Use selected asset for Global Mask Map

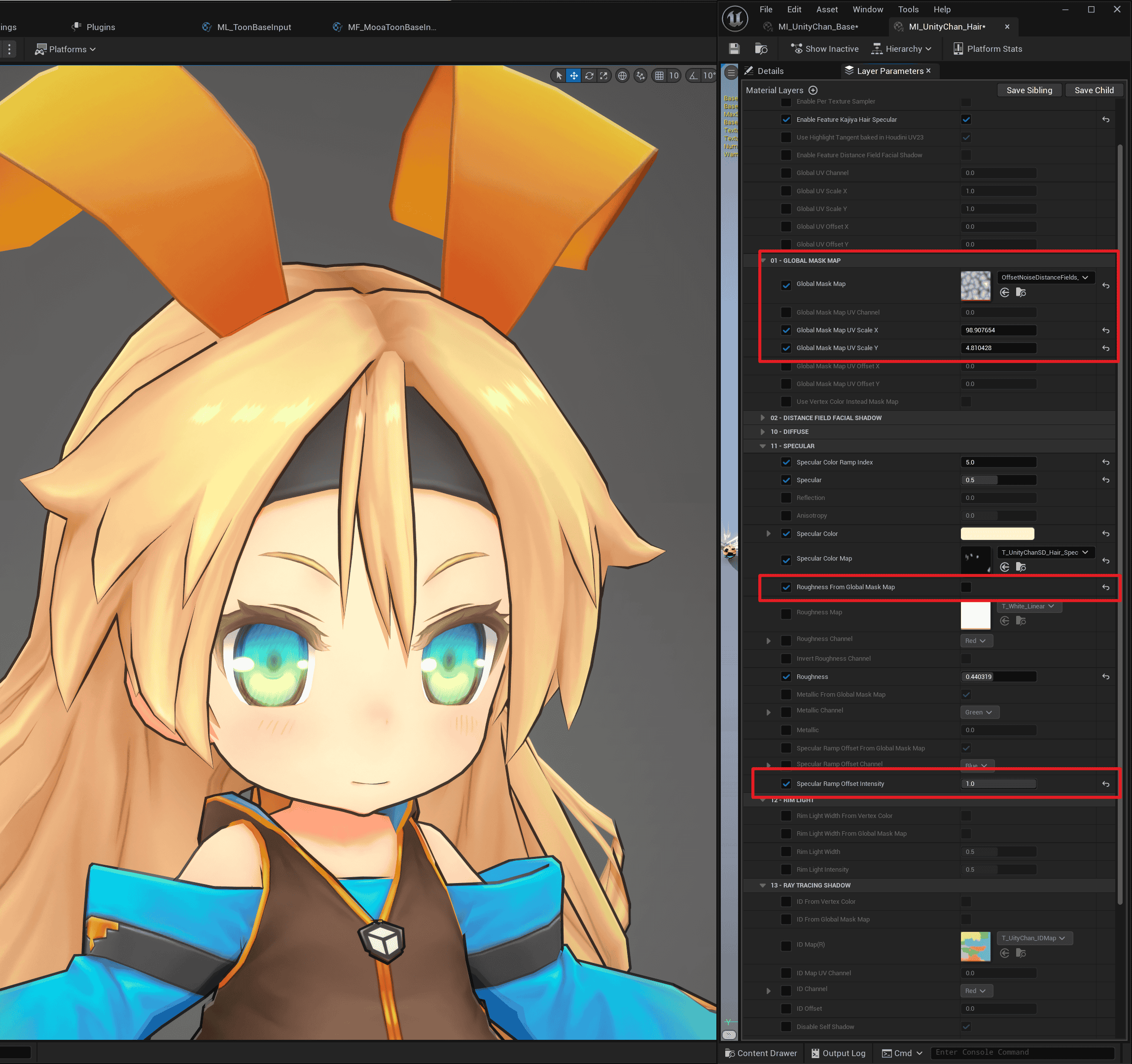point(1004,292)
